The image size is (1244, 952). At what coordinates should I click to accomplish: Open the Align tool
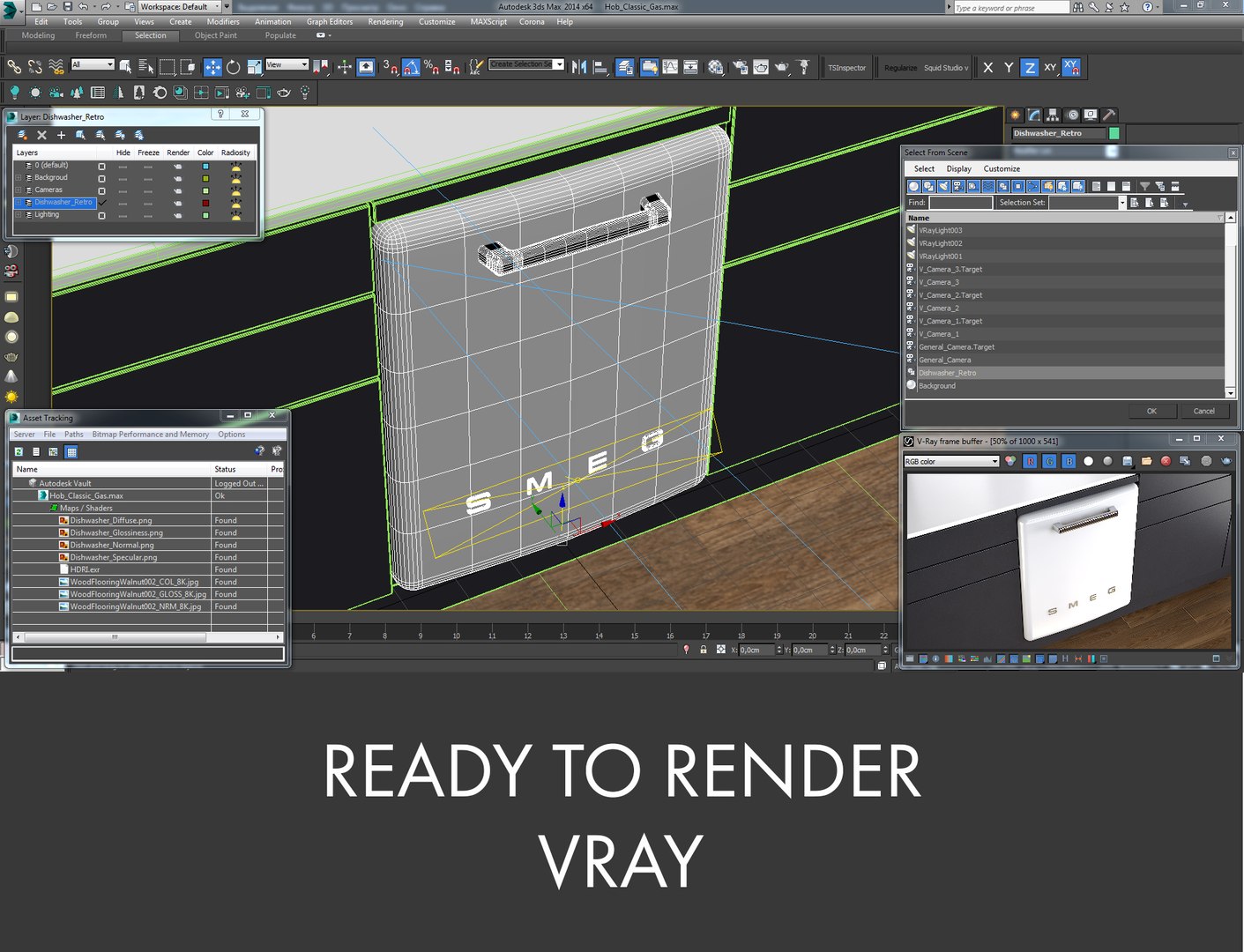point(600,67)
